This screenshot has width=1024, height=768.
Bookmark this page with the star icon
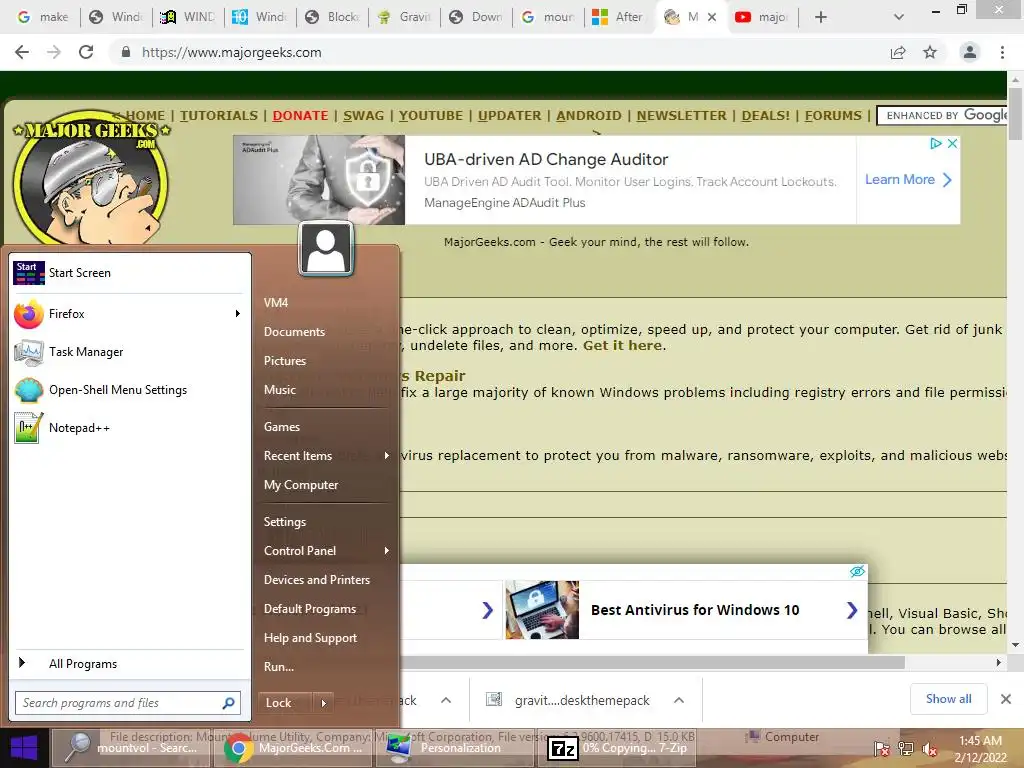point(930,52)
